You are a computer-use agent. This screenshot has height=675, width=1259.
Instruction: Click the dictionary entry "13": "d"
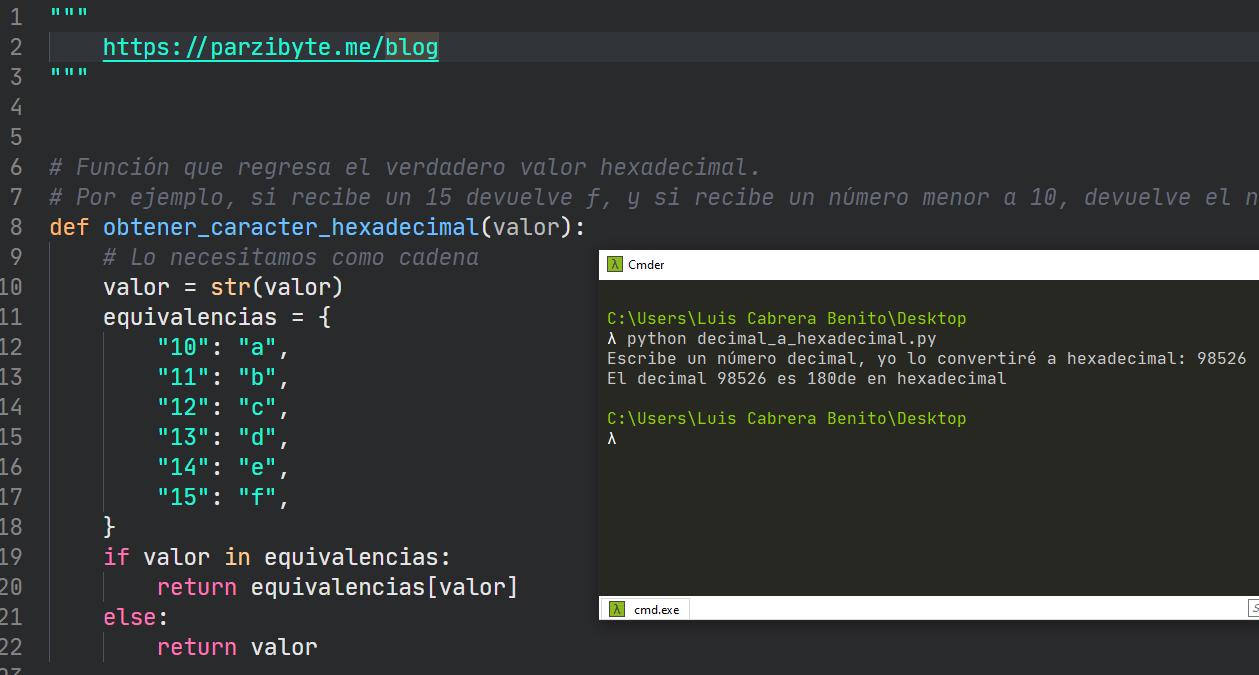coord(223,437)
